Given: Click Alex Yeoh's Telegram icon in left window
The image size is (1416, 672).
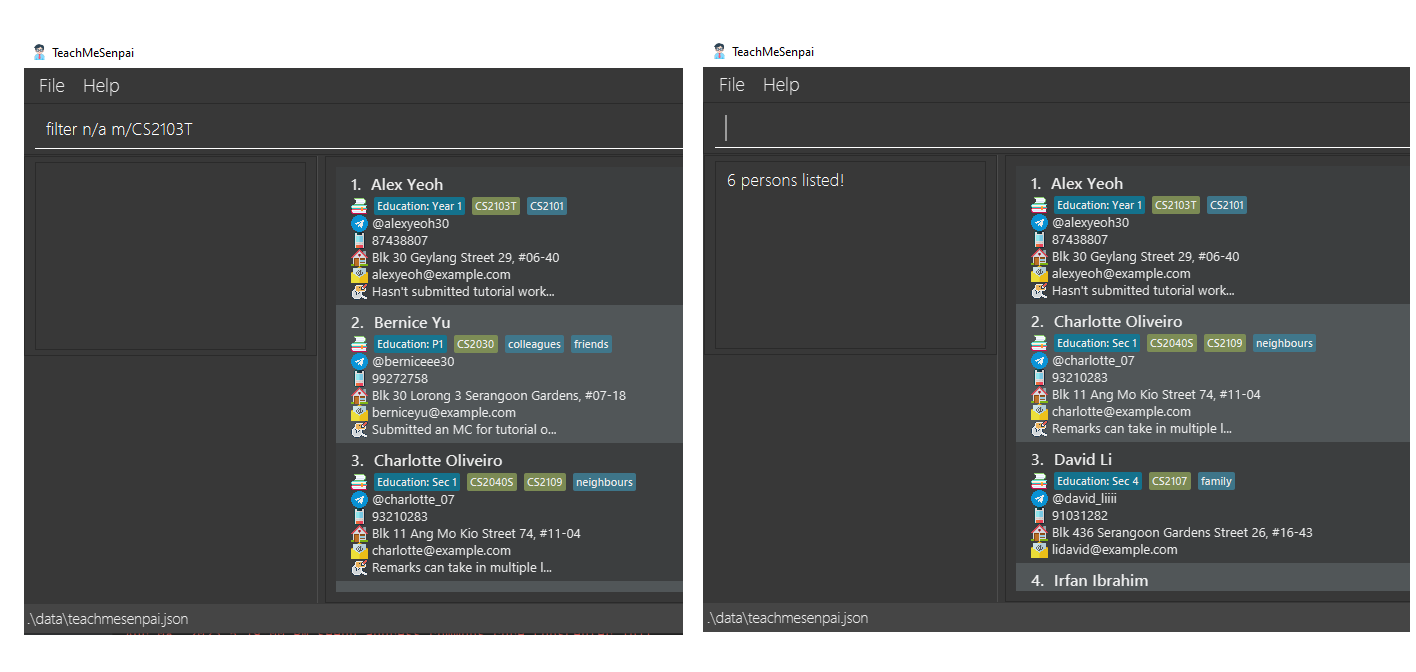Looking at the screenshot, I should (x=360, y=224).
